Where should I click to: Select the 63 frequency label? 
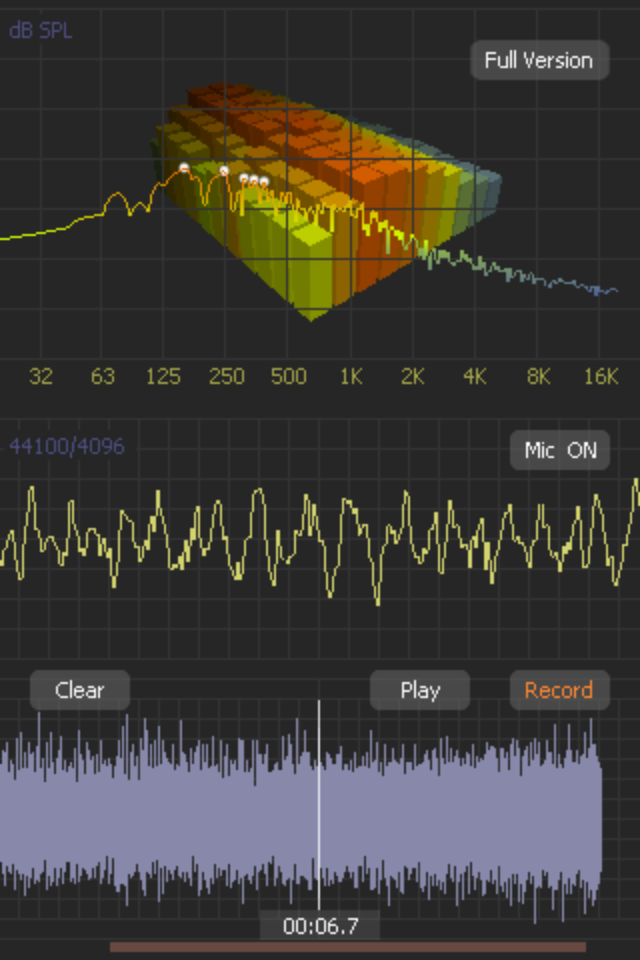click(x=103, y=377)
